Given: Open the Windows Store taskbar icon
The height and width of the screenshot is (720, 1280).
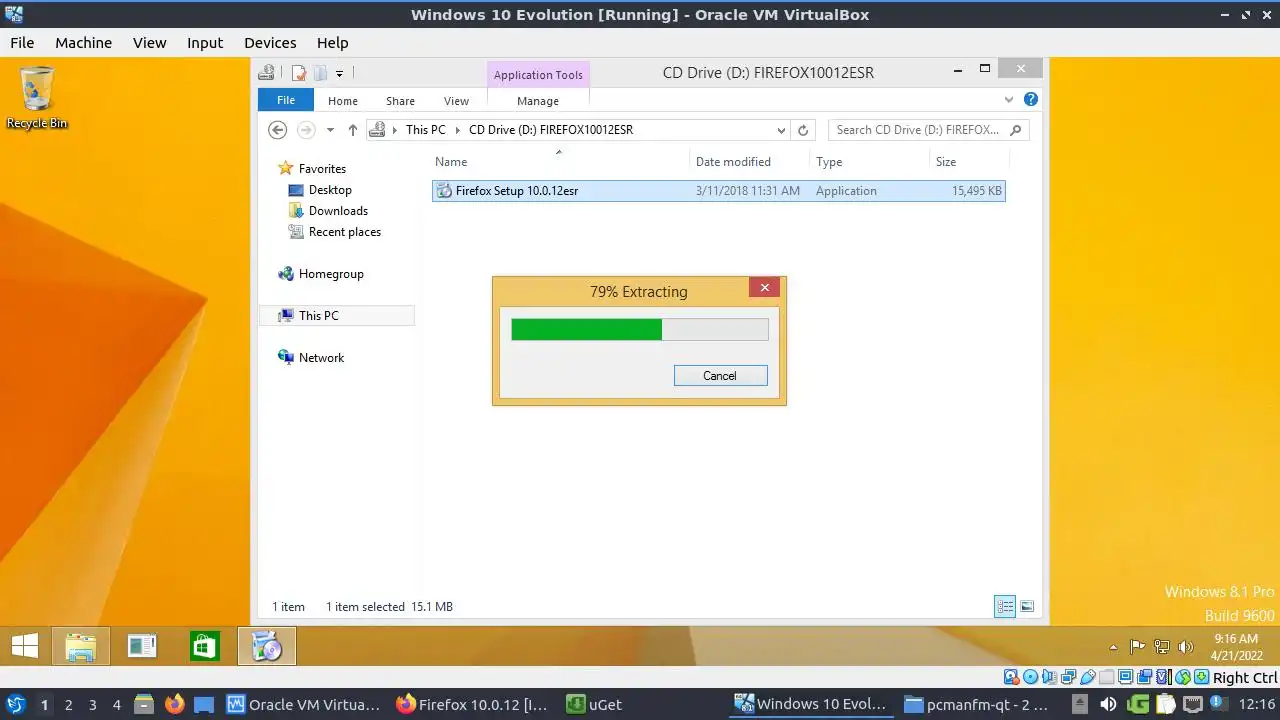Looking at the screenshot, I should click(x=205, y=646).
